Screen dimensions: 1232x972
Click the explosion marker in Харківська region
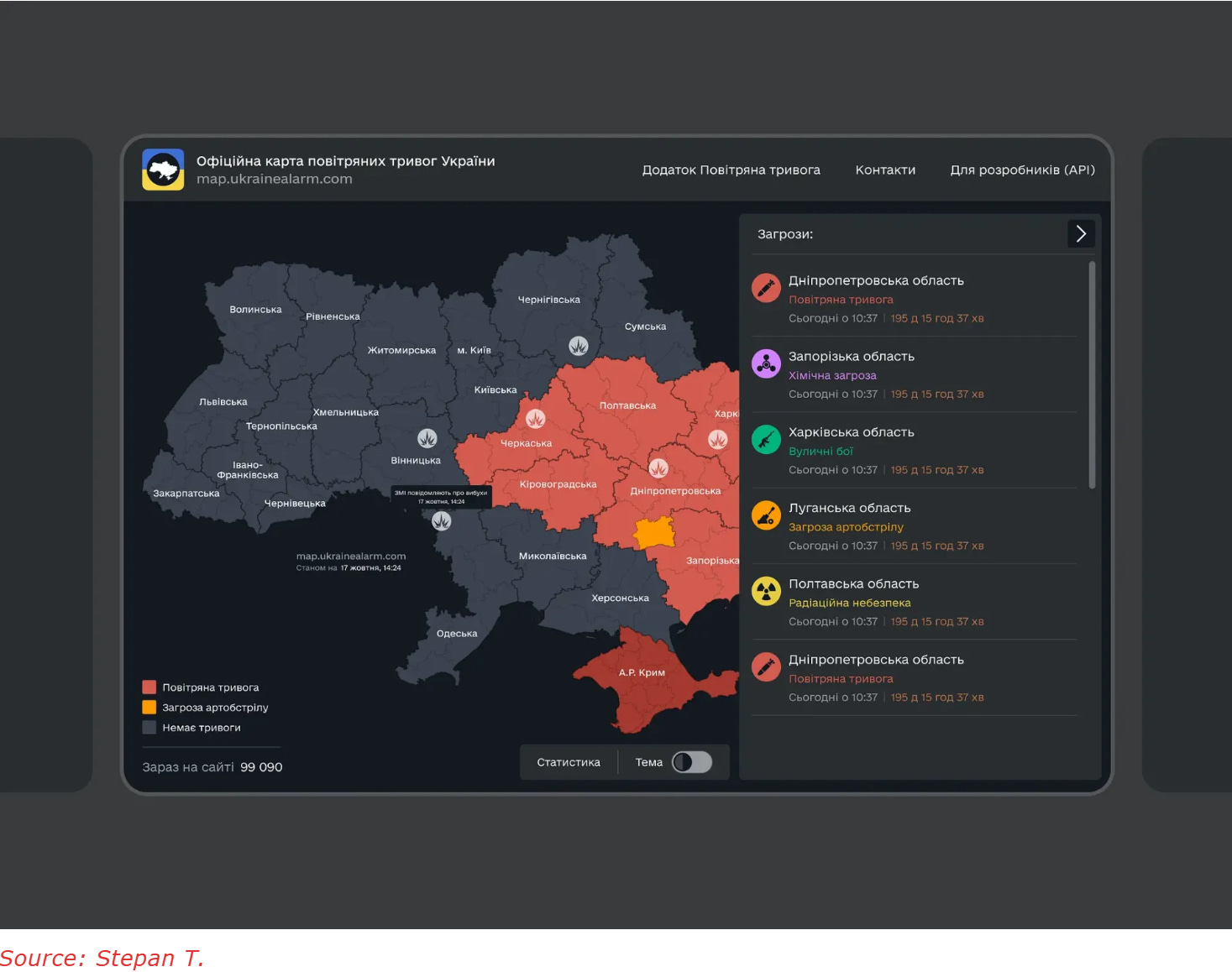[718, 439]
